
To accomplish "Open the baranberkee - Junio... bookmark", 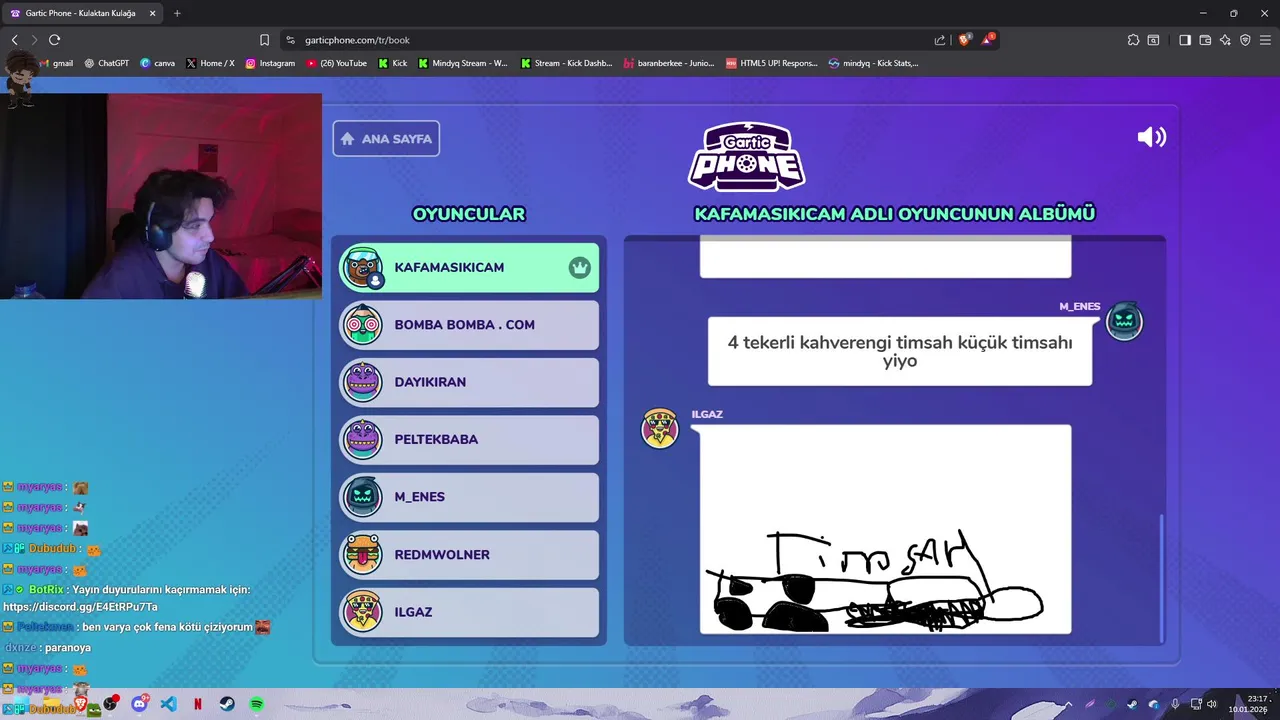I will point(669,63).
